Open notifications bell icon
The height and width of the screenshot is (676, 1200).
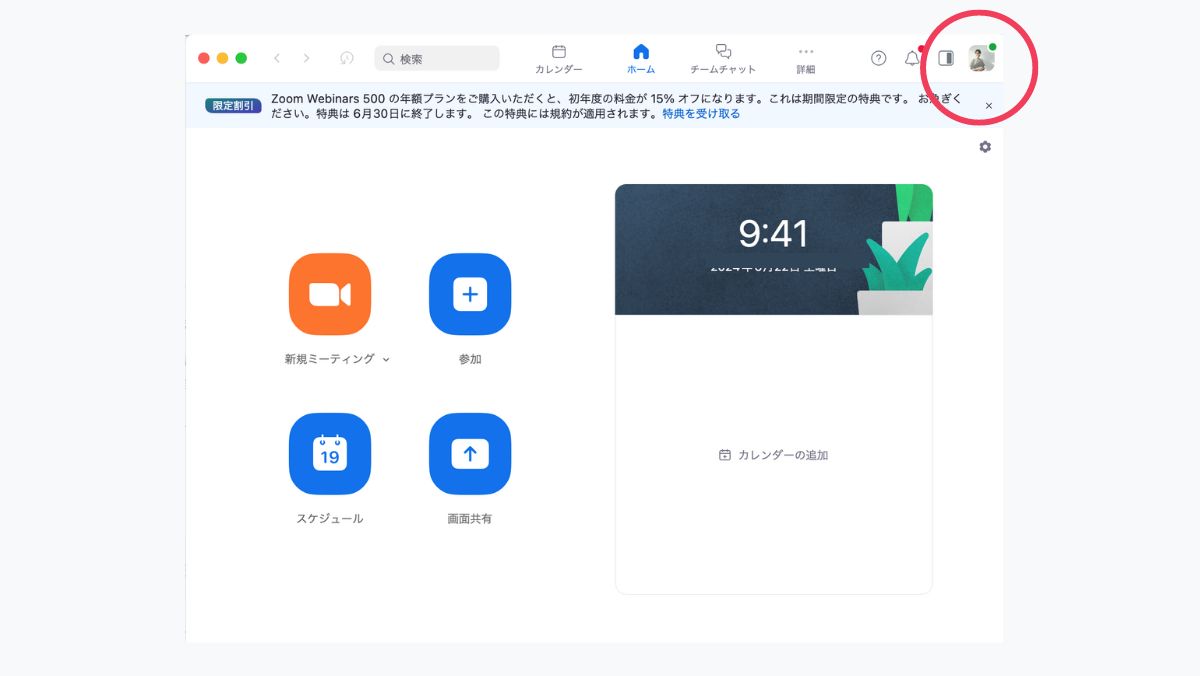tap(912, 58)
